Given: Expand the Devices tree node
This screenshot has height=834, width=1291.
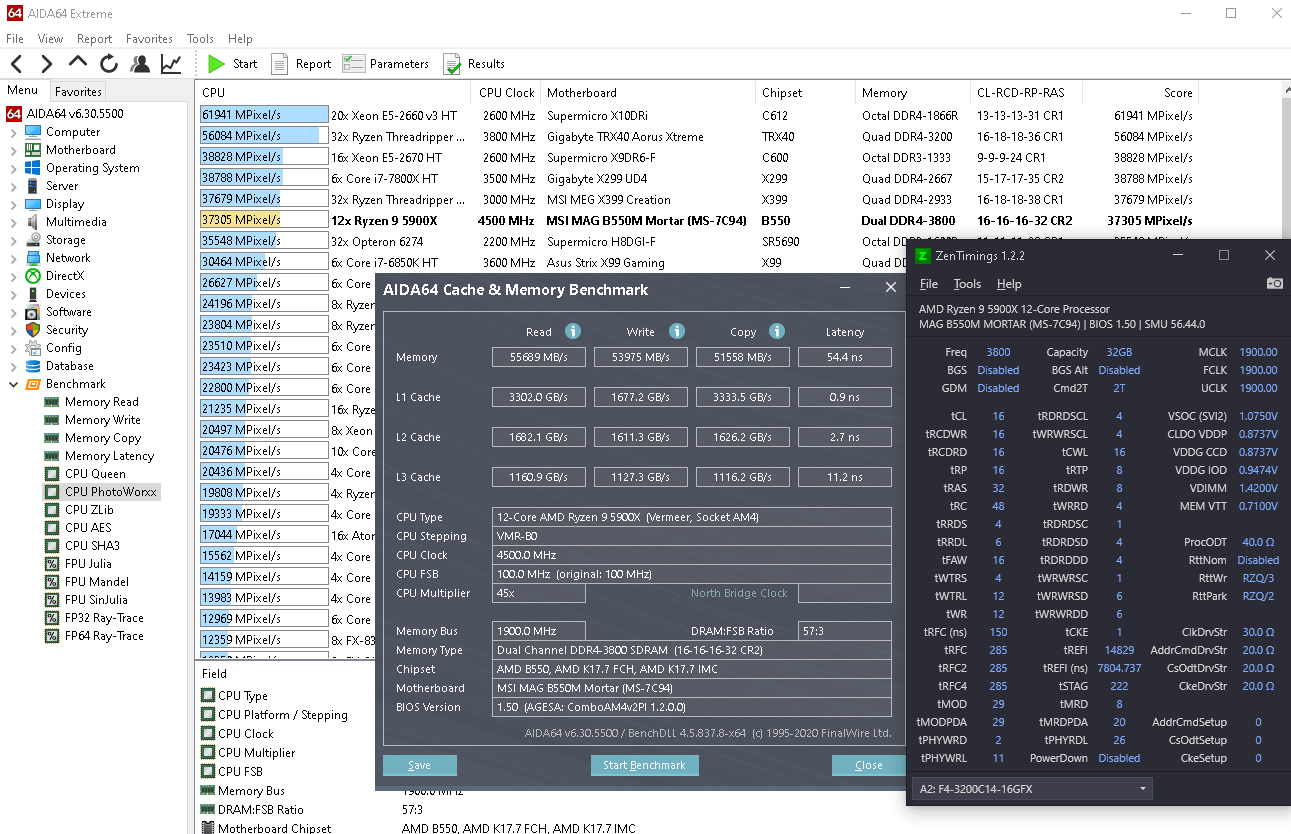Looking at the screenshot, I should [14, 294].
